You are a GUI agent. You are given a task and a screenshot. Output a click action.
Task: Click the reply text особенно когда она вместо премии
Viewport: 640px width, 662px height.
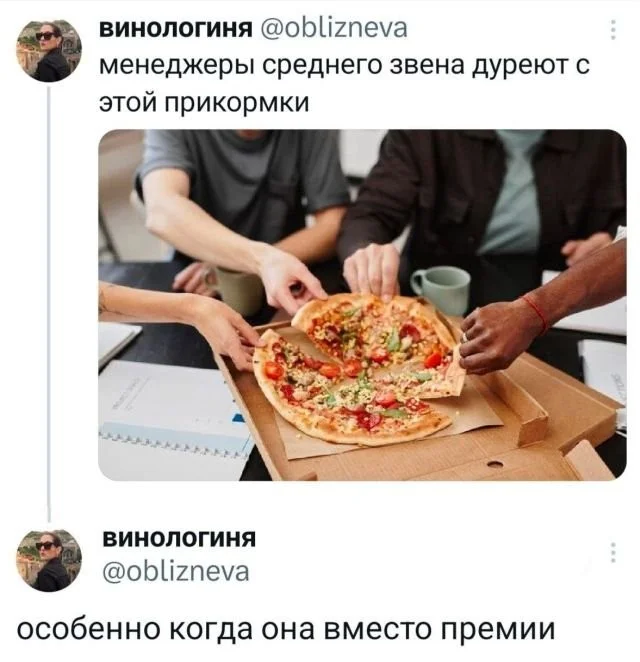pos(286,630)
